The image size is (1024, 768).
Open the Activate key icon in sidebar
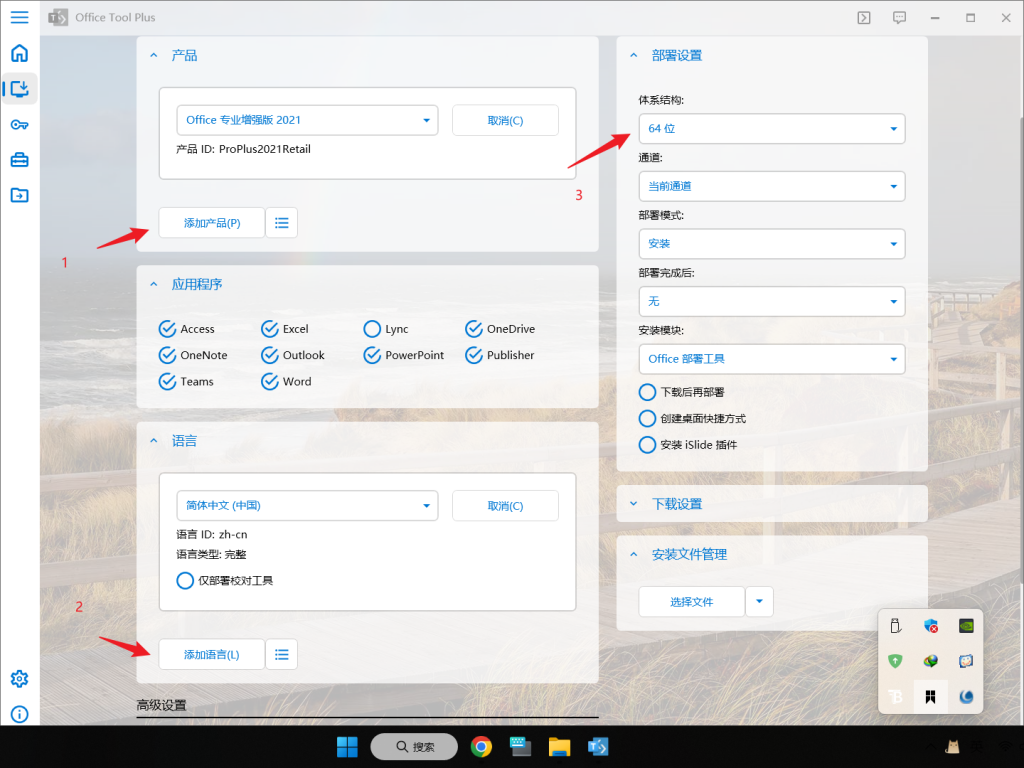point(20,124)
